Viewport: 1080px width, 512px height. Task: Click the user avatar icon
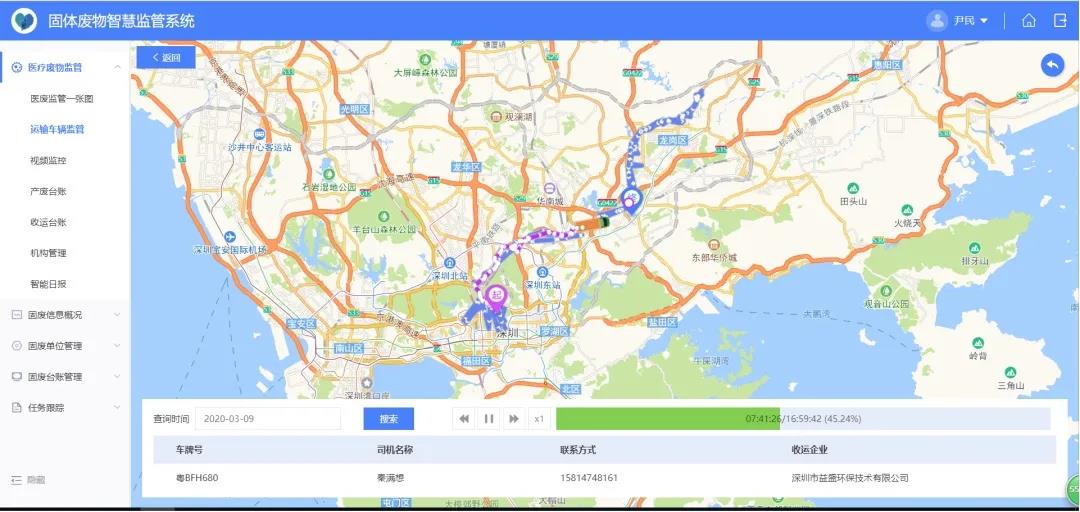pyautogui.click(x=937, y=20)
